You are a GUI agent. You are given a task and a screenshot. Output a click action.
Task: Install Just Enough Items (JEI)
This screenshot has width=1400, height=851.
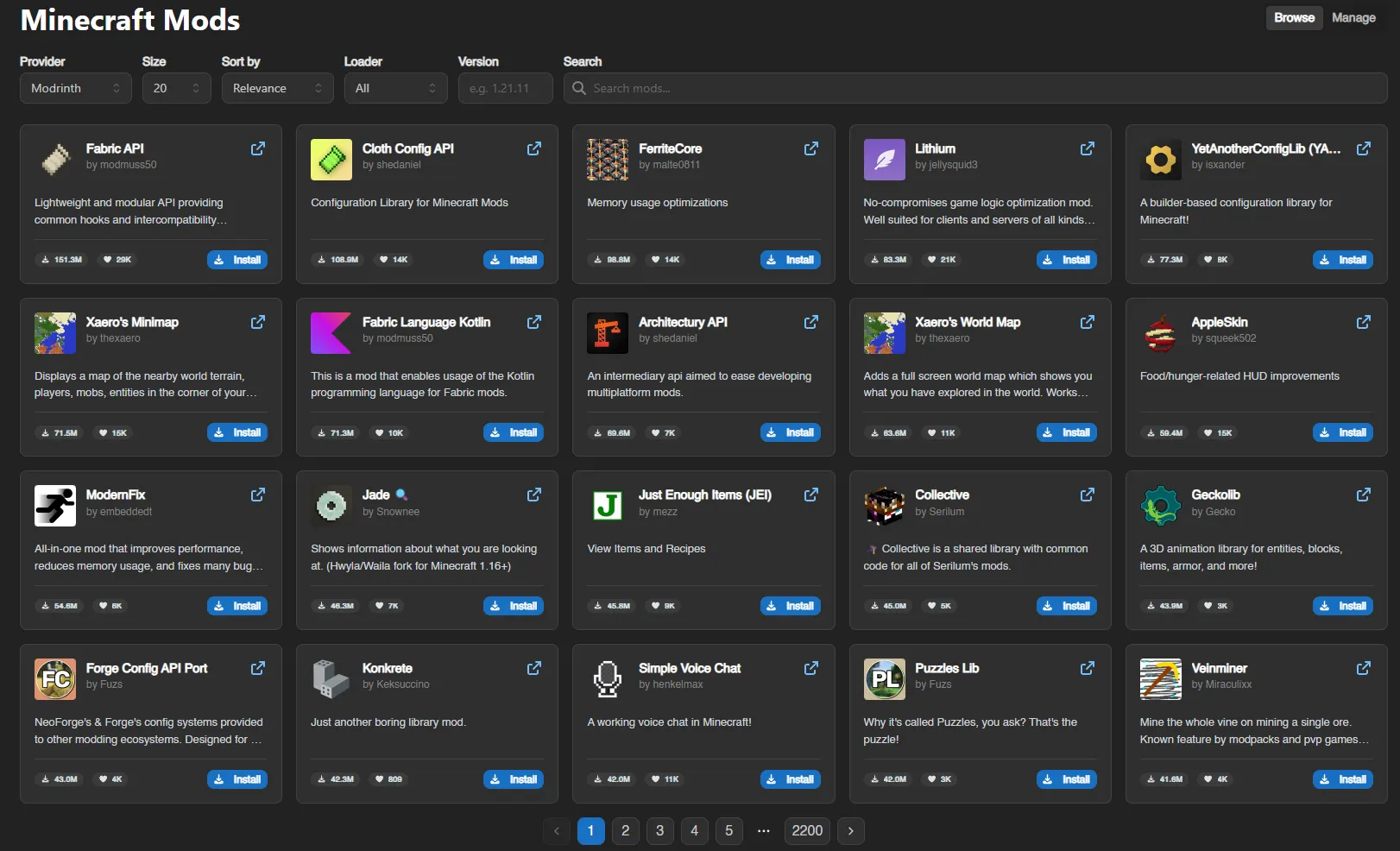point(791,606)
